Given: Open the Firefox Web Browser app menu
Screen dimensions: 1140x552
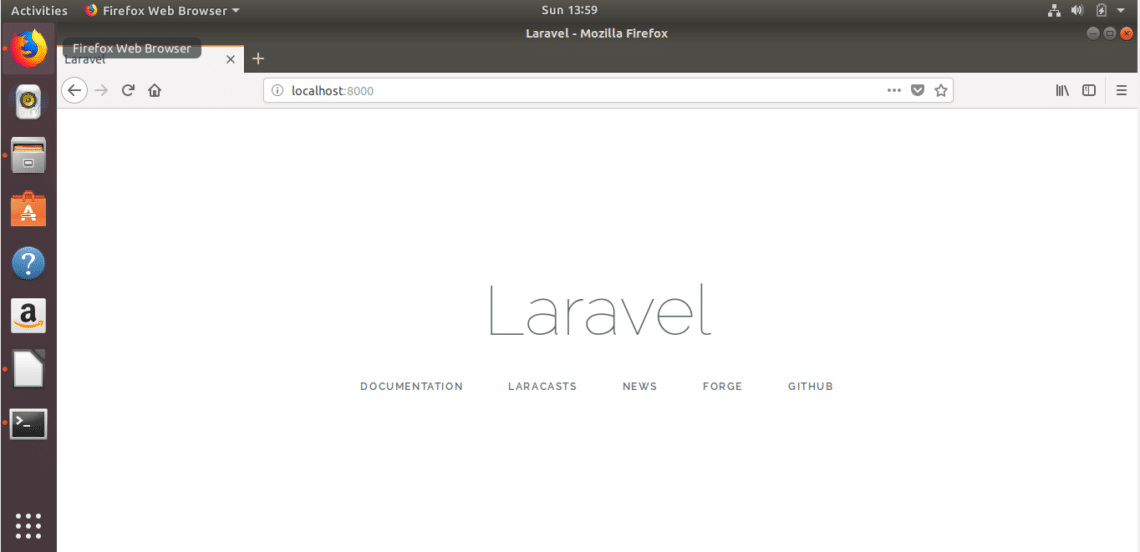Looking at the screenshot, I should (x=162, y=10).
